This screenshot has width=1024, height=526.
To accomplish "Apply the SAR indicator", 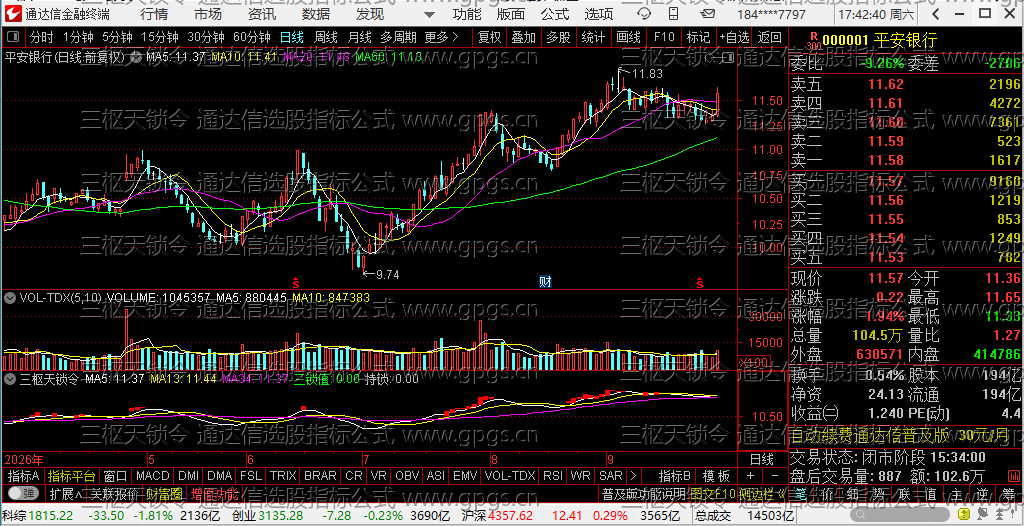I will click(611, 476).
